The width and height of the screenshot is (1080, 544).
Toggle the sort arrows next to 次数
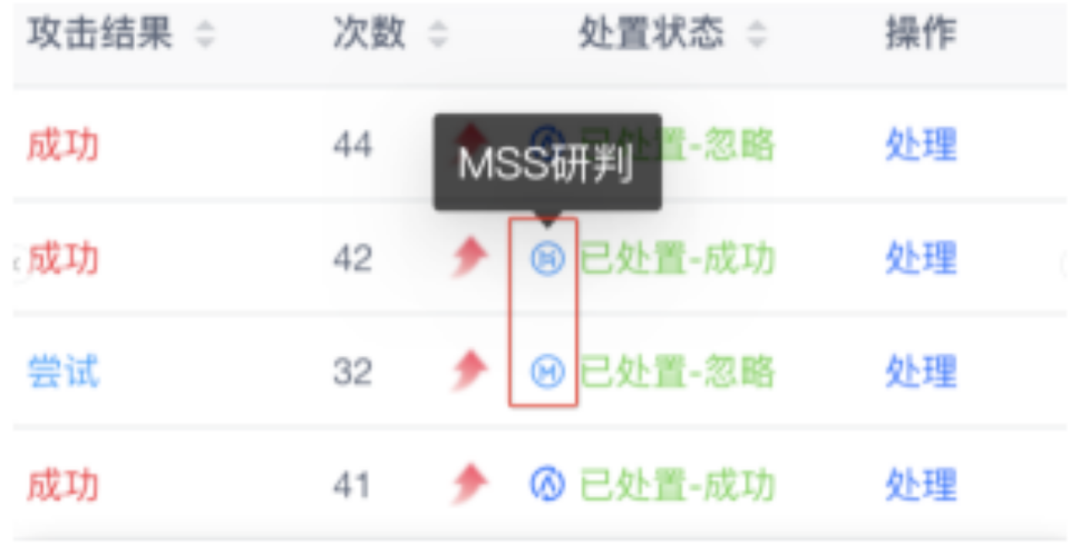[x=438, y=34]
